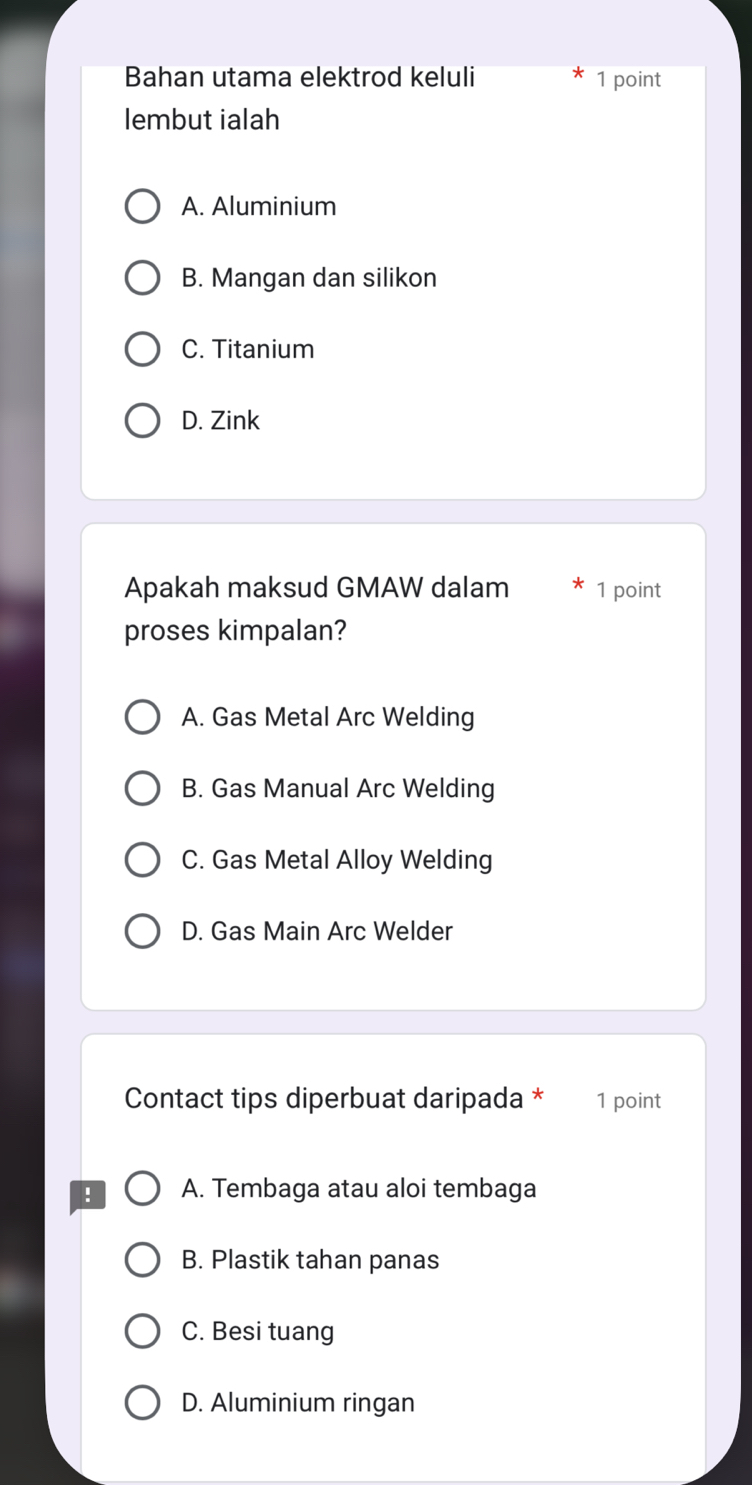Select B. Plastik tahan panas option
752x1485 pixels.
142,1260
